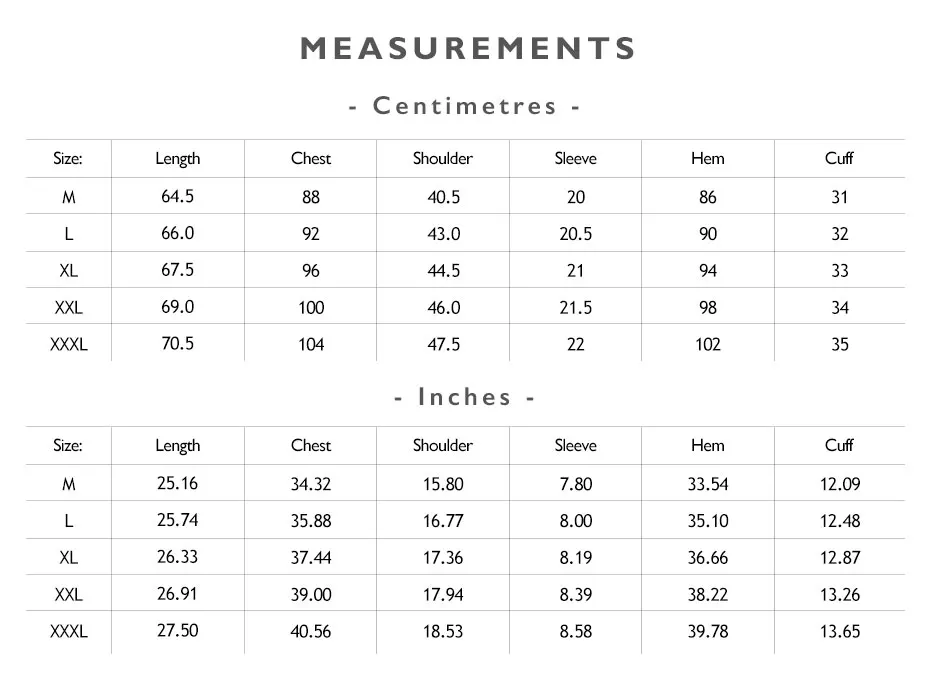The image size is (931, 677).
Task: Click the 43.0 shoulder value for size L
Action: pos(444,233)
